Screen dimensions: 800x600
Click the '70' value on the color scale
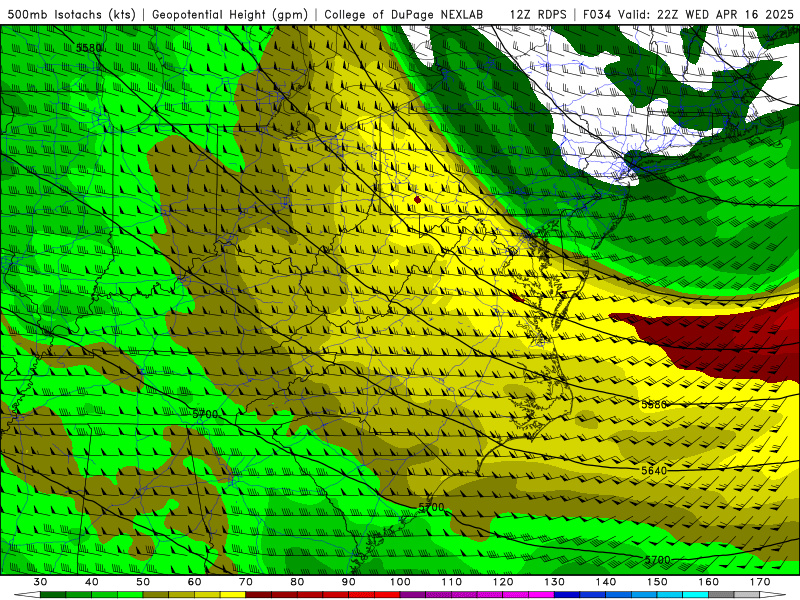click(x=246, y=582)
